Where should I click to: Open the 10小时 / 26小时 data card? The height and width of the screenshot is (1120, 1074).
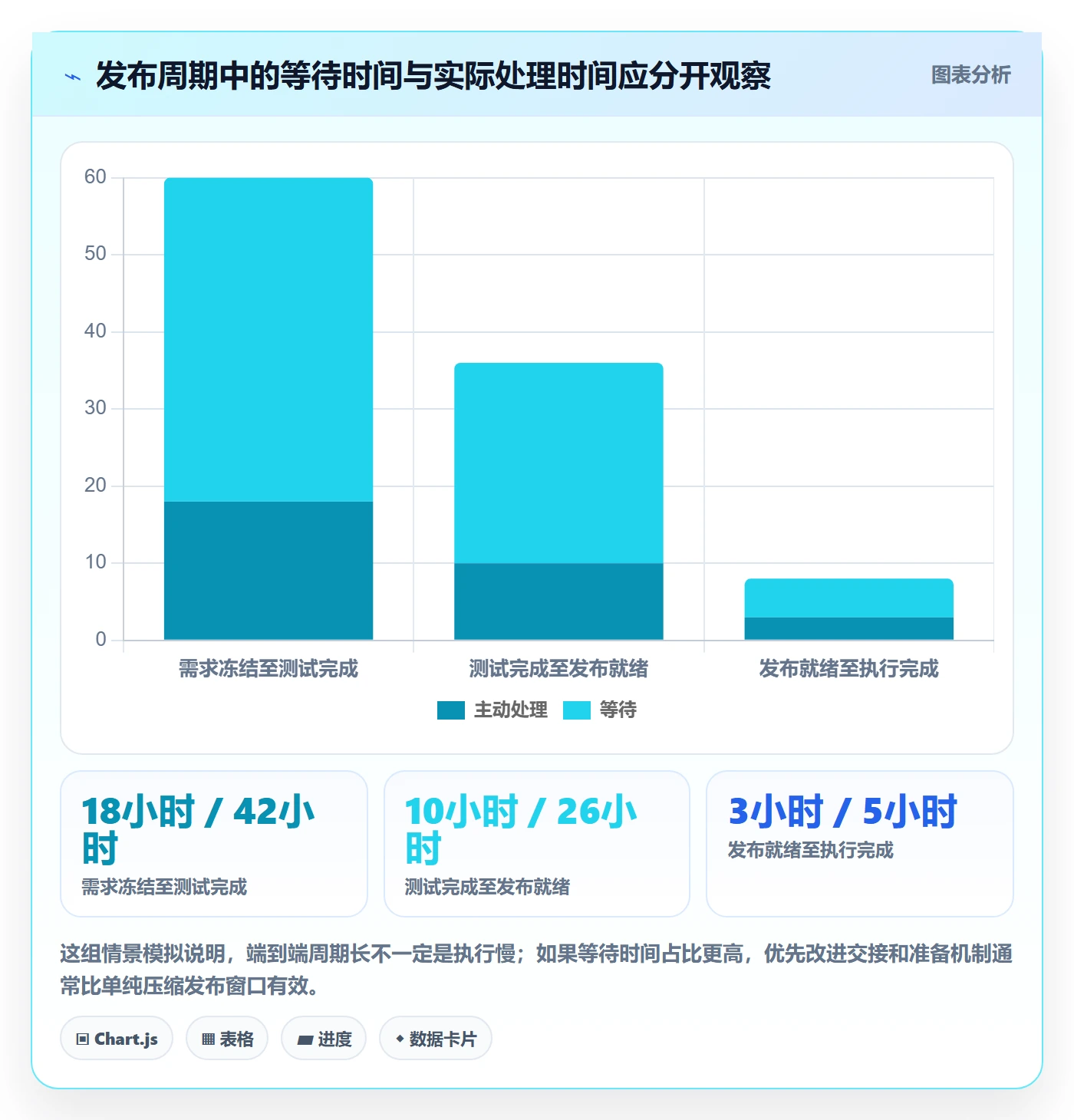[537, 844]
